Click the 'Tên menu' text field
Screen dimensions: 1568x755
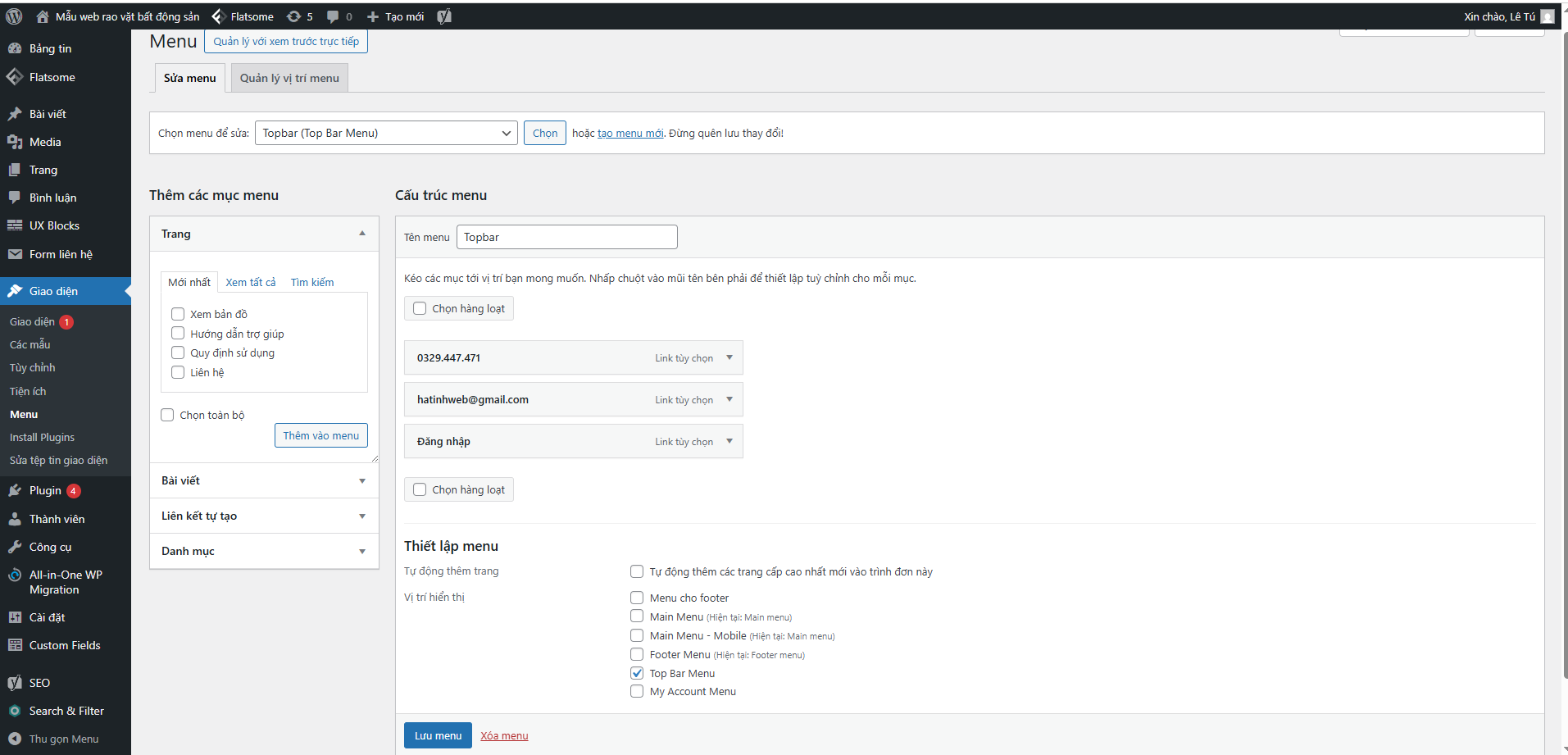(566, 237)
